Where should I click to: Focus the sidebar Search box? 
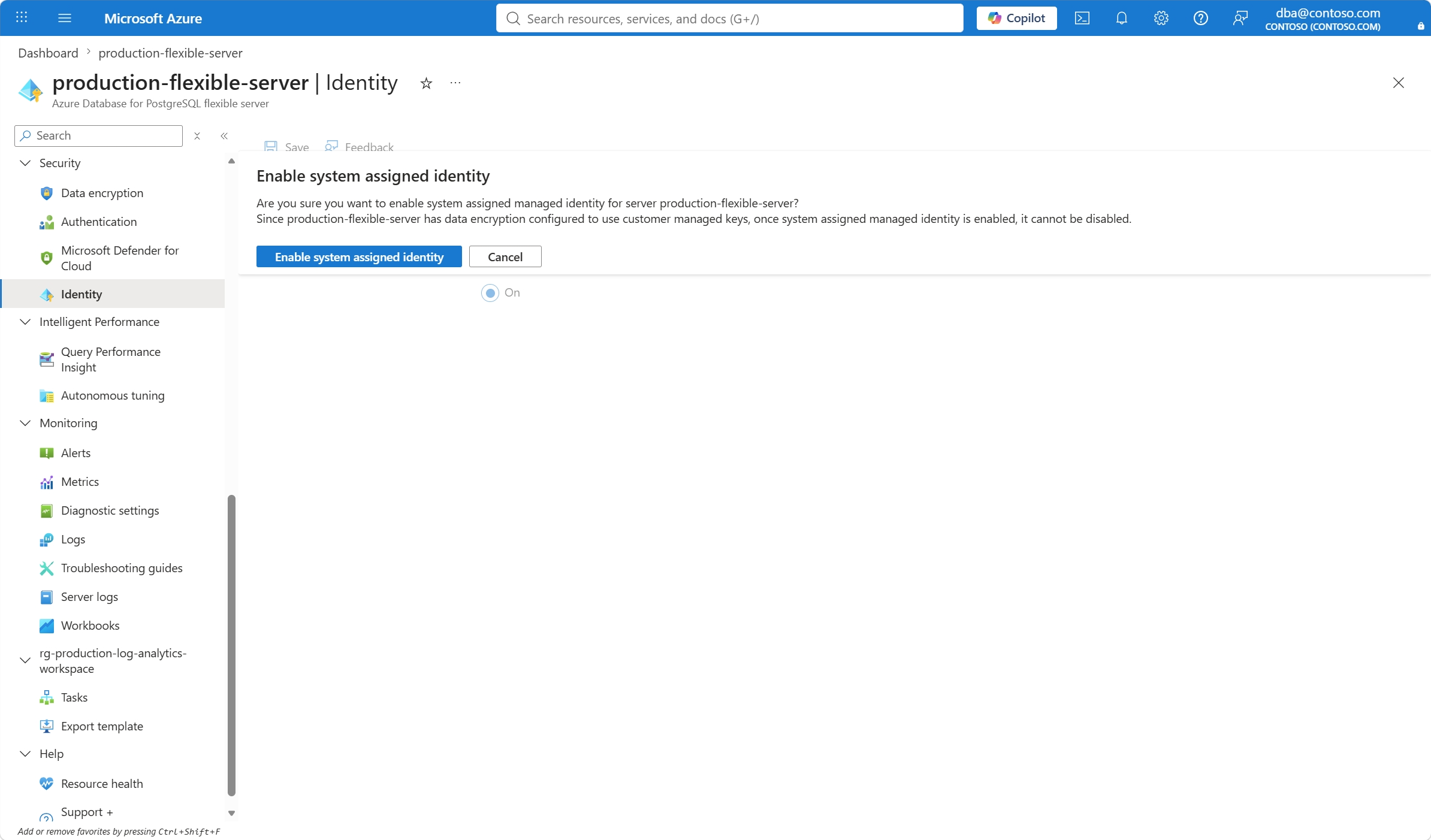[x=98, y=136]
